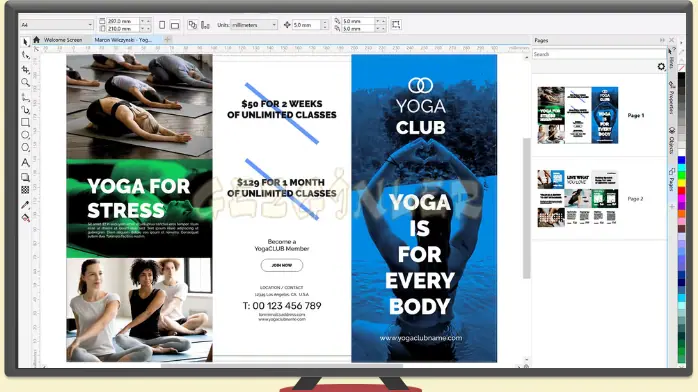Screen dimensions: 698x392
Task: Click the Pages panel search field
Action: click(x=599, y=54)
